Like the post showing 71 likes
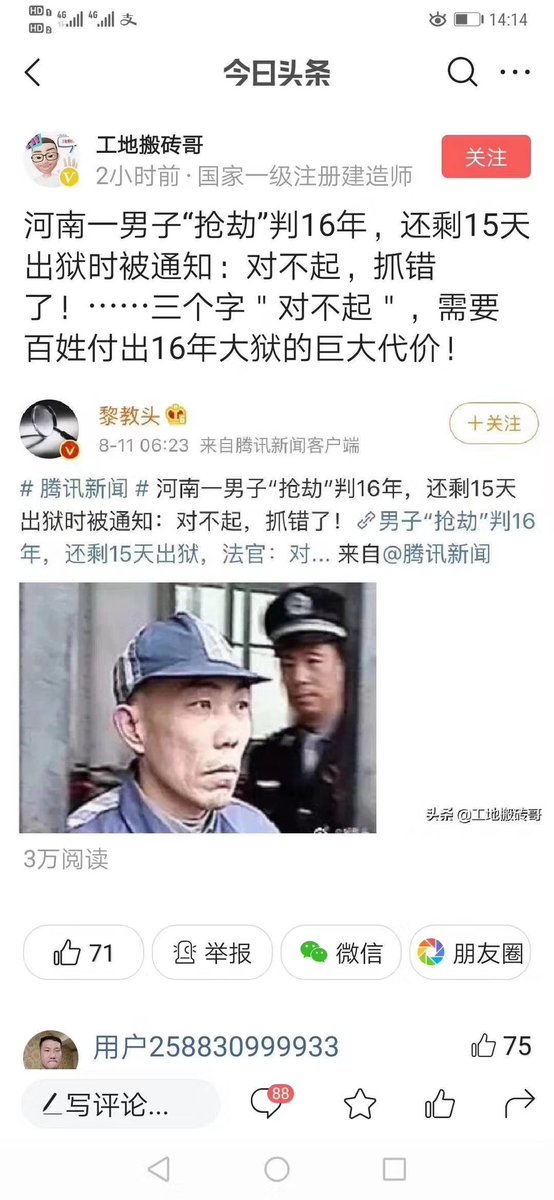The width and height of the screenshot is (554, 1200). [84, 953]
